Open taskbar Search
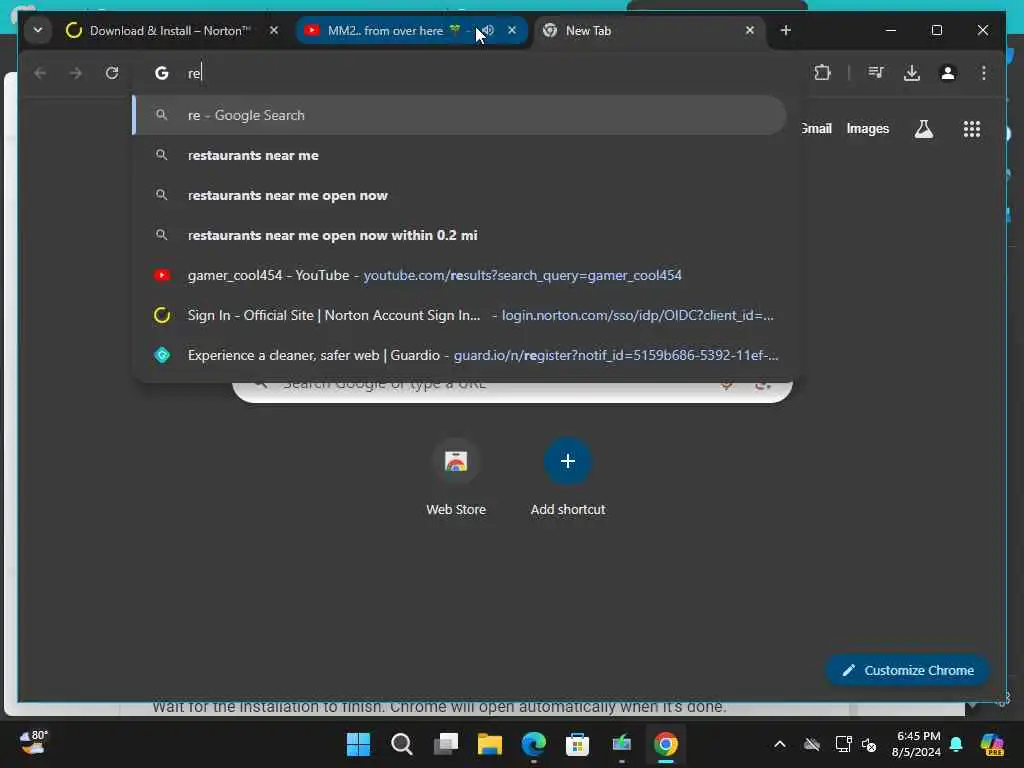This screenshot has width=1024, height=768. click(402, 744)
